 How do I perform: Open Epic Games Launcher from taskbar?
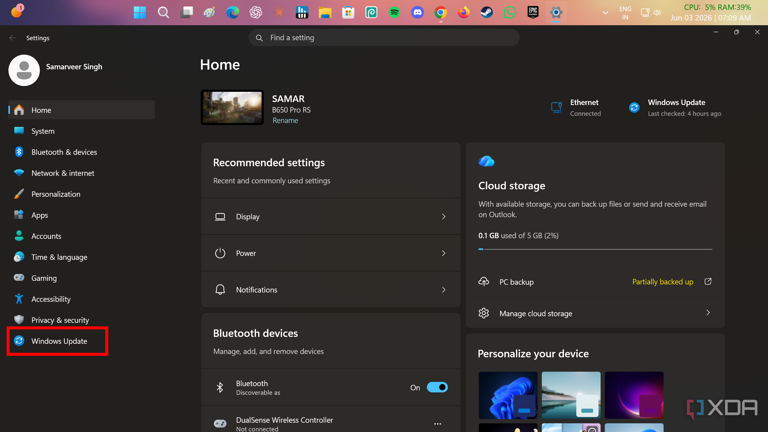click(533, 12)
